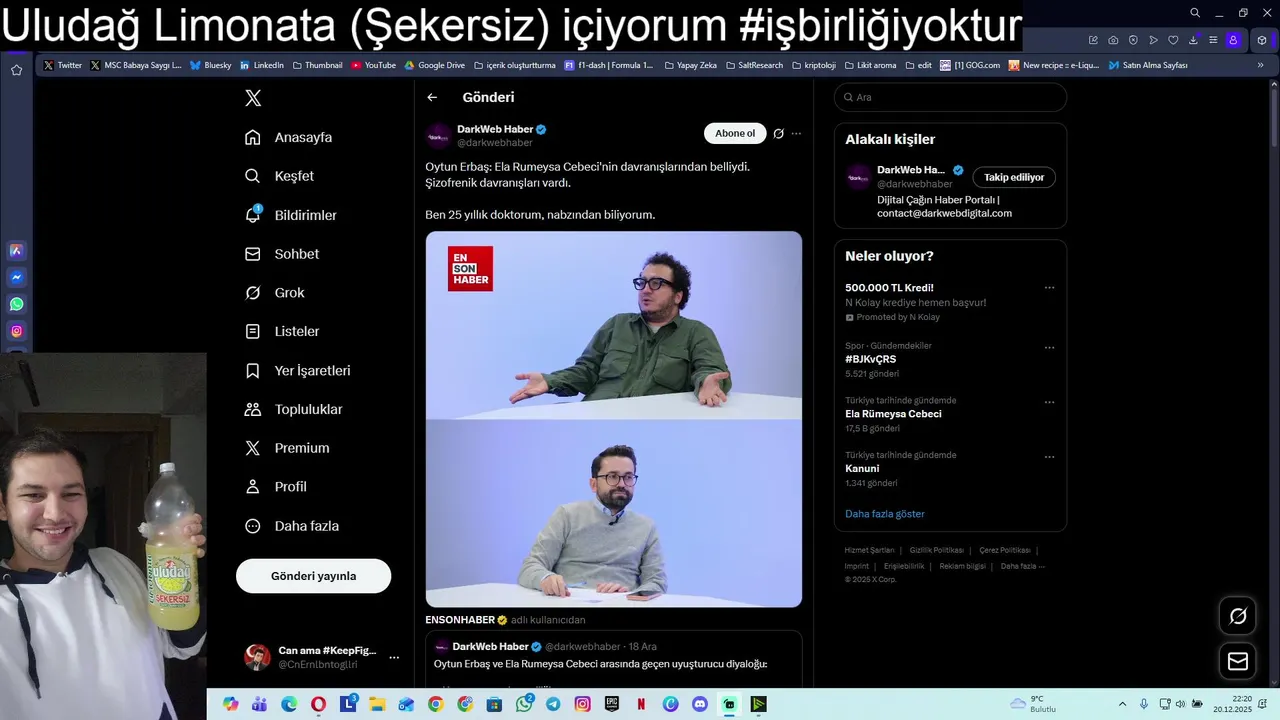Open Twitter bookmark in bookmarks bar

(62, 65)
